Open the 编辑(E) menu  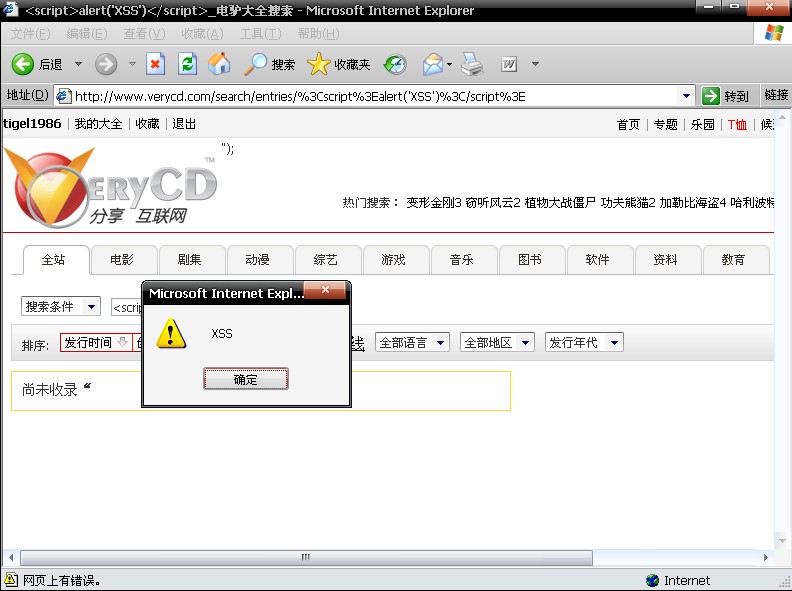pos(87,34)
